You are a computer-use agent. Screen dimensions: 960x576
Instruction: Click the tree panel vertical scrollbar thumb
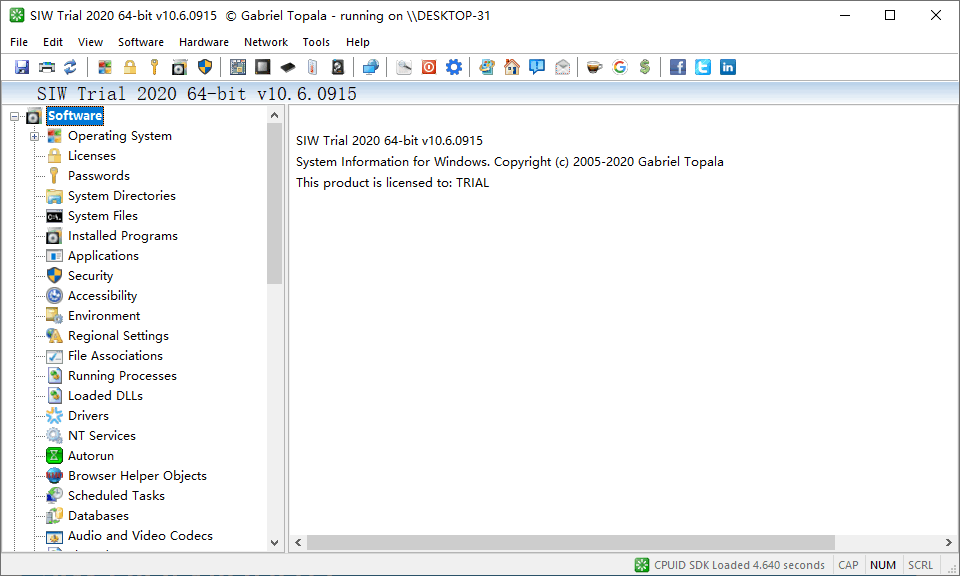click(x=274, y=203)
